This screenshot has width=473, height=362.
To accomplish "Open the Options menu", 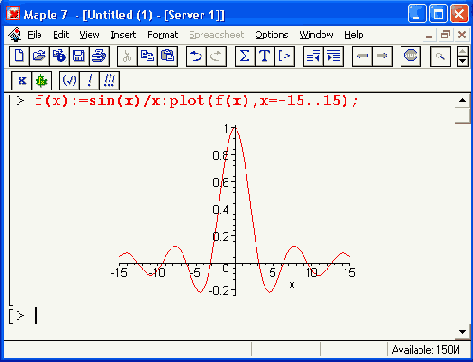I will (272, 35).
